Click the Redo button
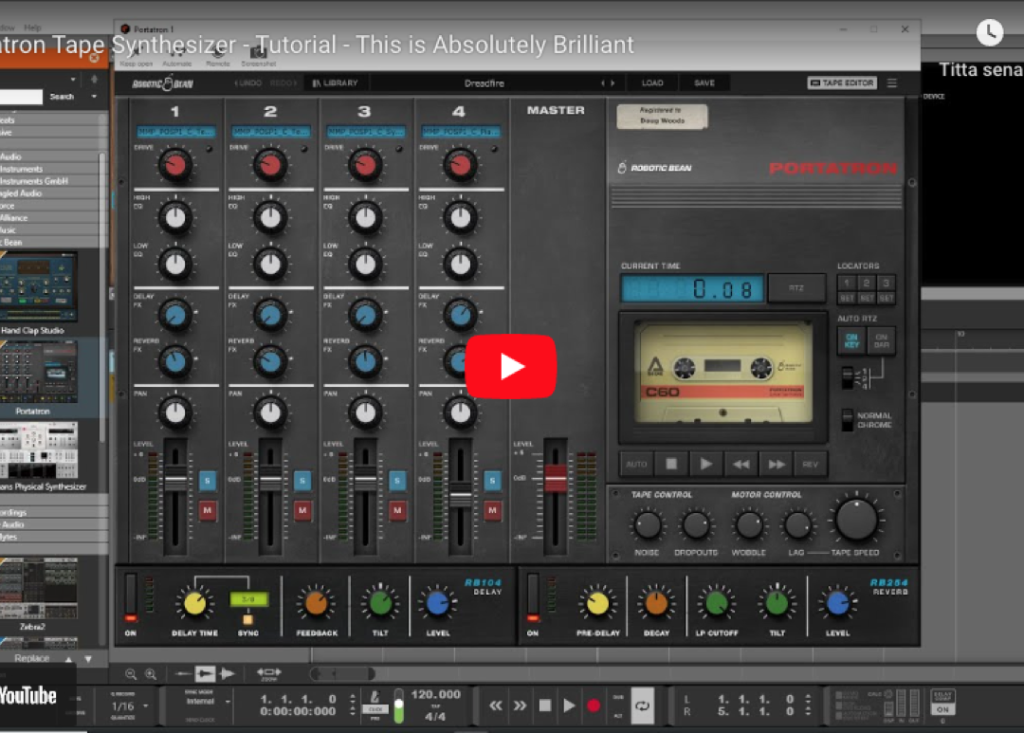The width and height of the screenshot is (1024, 733). [x=283, y=83]
